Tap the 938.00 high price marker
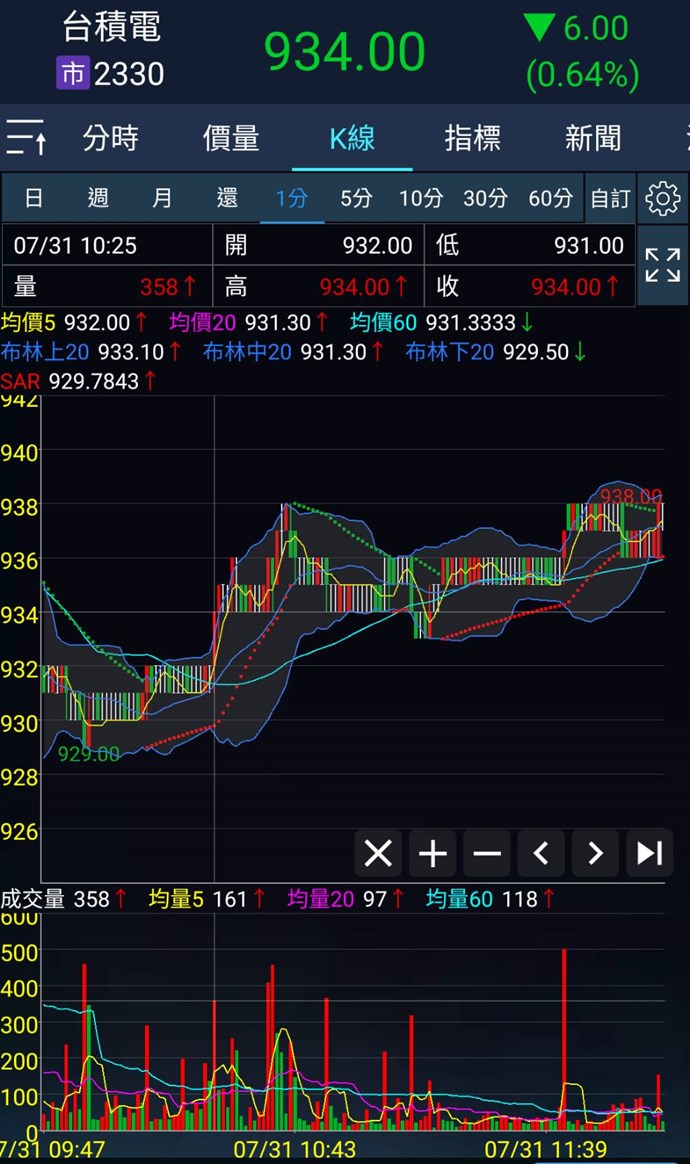This screenshot has height=1164, width=690. coord(630,496)
